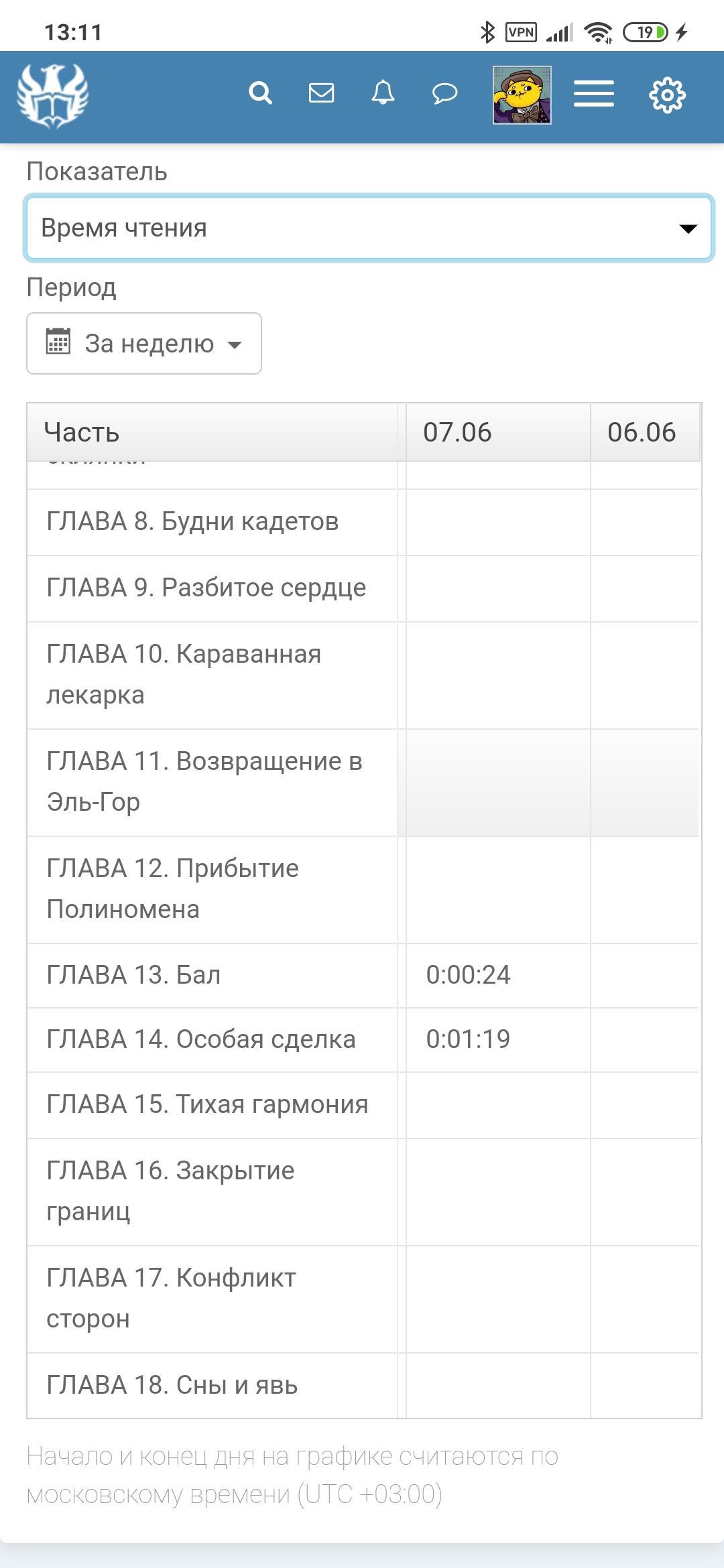Open messages envelope icon
Screen dimensions: 724x1568
pos(321,92)
